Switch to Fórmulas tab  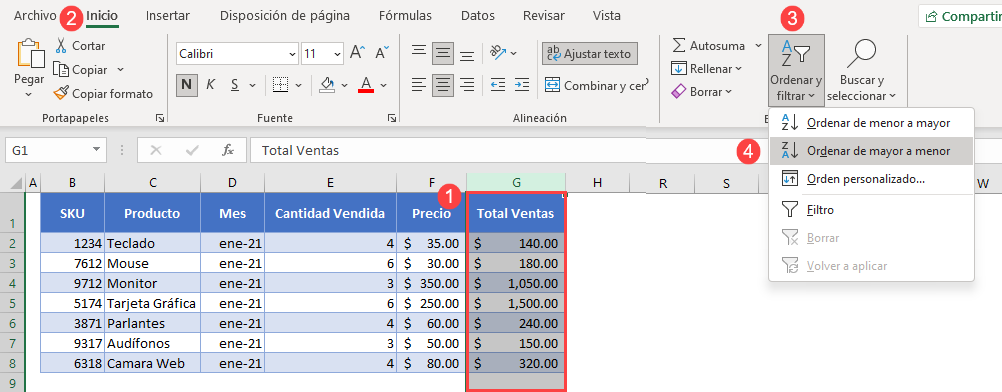point(405,16)
